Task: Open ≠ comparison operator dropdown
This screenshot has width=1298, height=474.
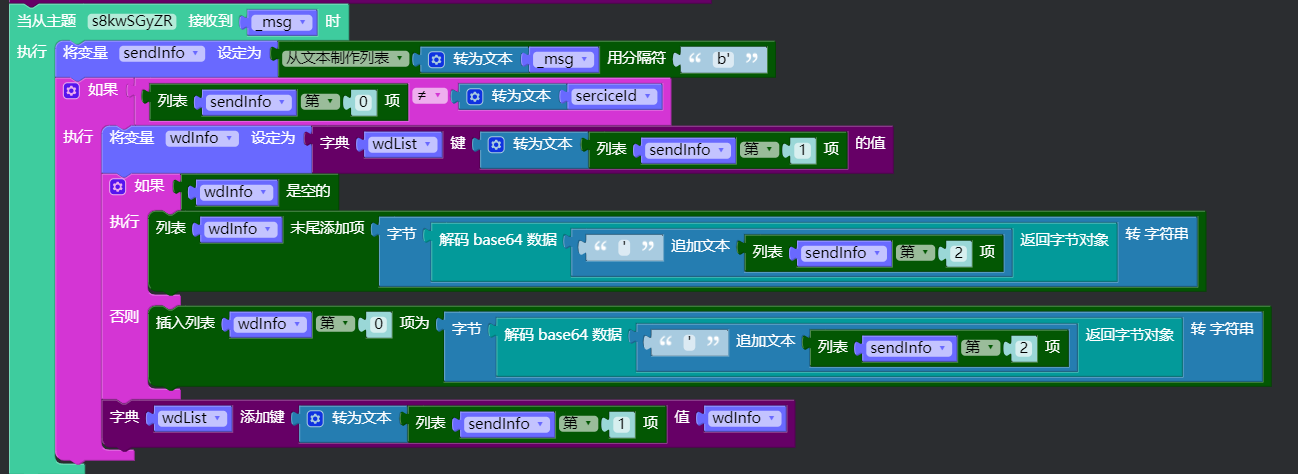Action: tap(429, 96)
